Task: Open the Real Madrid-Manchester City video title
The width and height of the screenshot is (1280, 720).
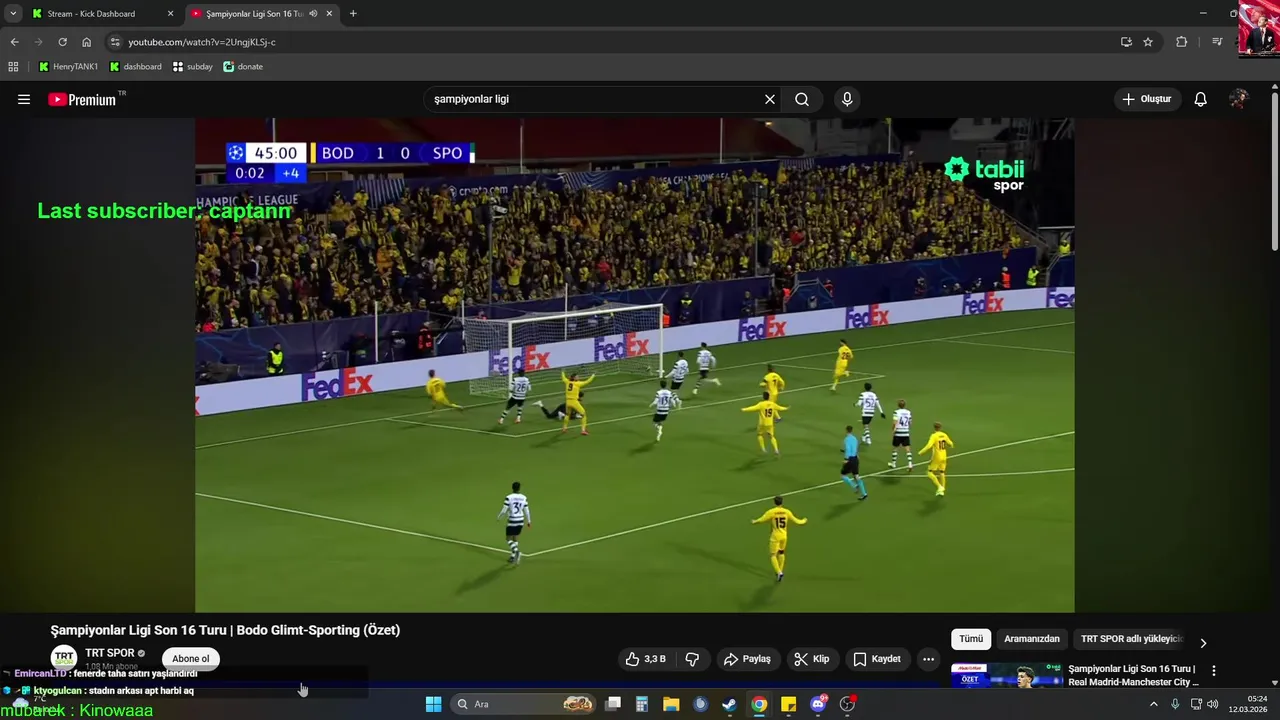Action: [x=1133, y=675]
